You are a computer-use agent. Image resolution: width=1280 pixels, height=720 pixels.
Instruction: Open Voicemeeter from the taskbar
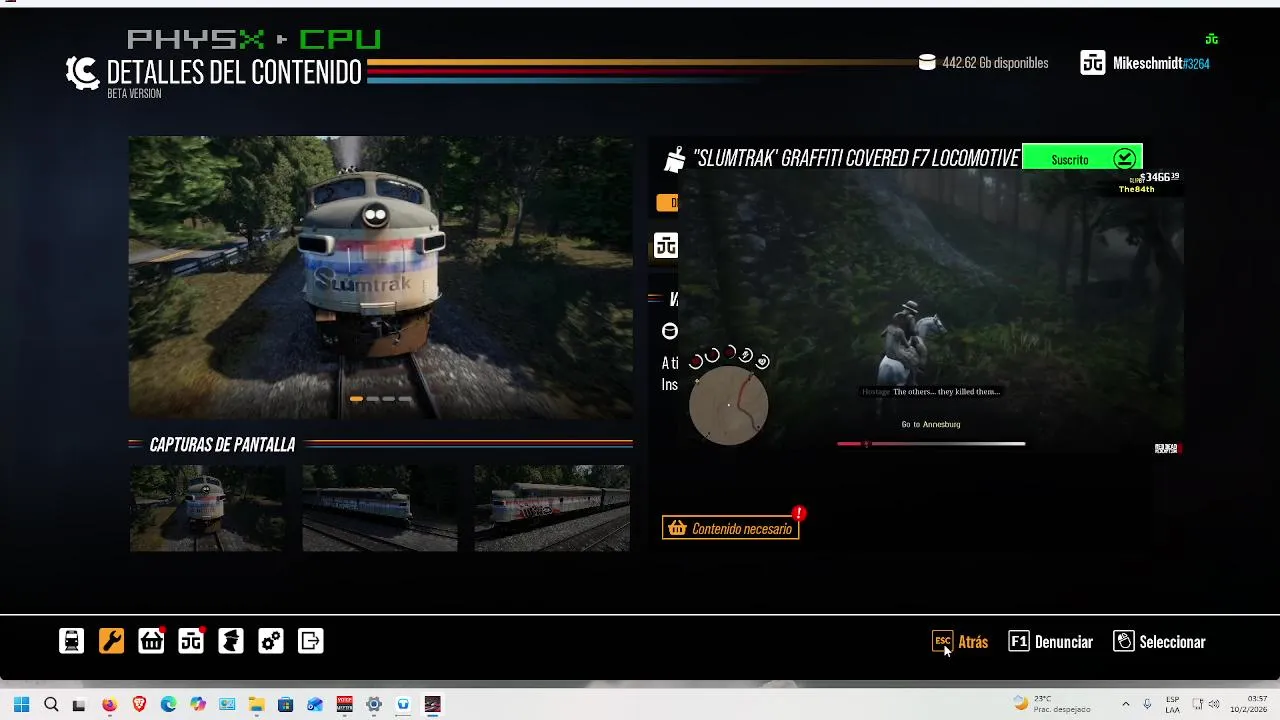[x=344, y=704]
